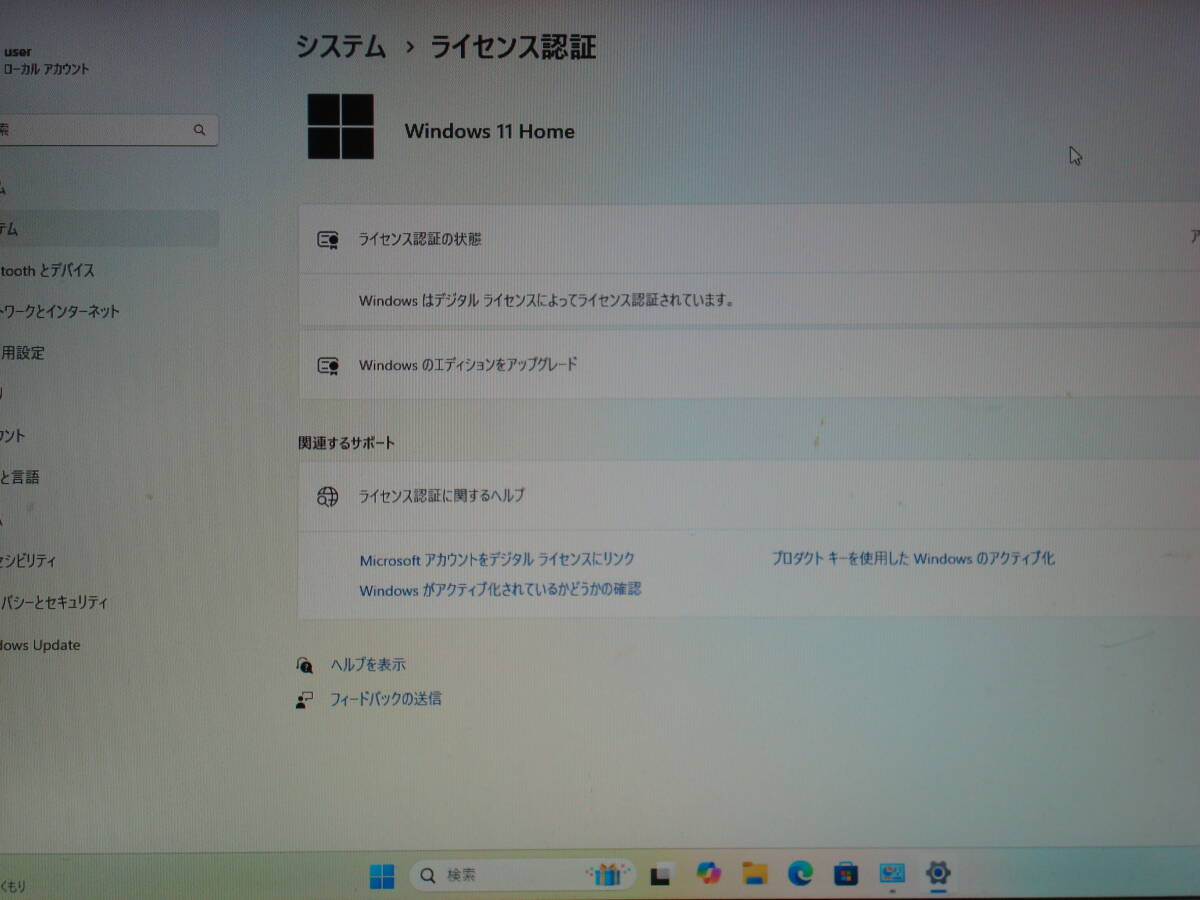Open Task View from the taskbar
Image resolution: width=1200 pixels, height=900 pixels.
click(660, 876)
